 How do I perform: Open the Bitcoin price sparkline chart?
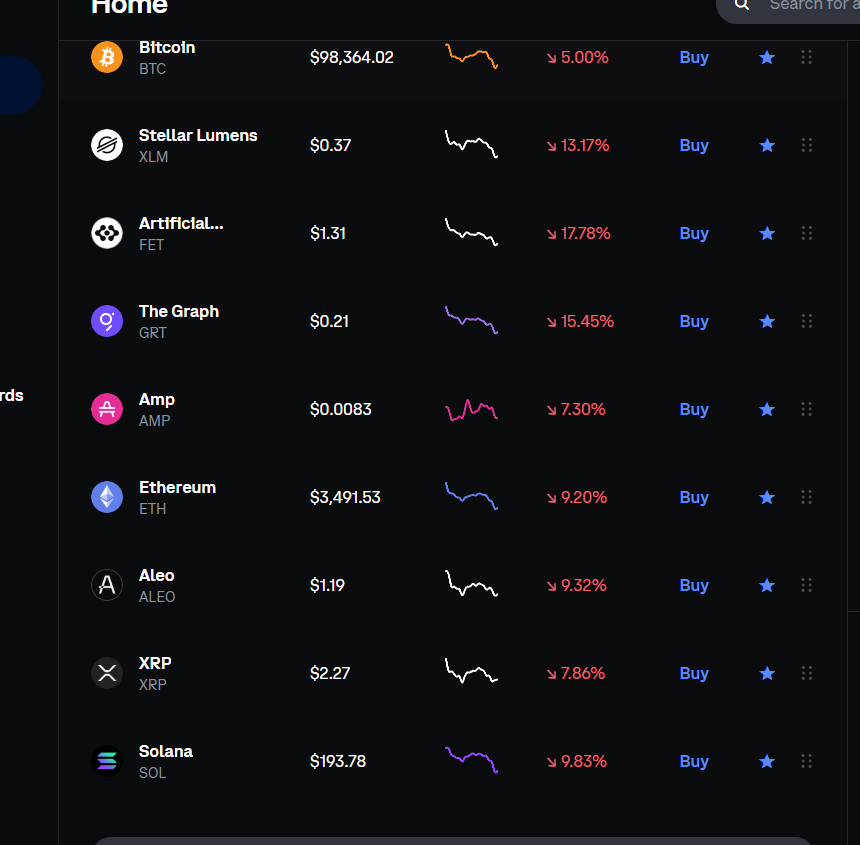(471, 56)
